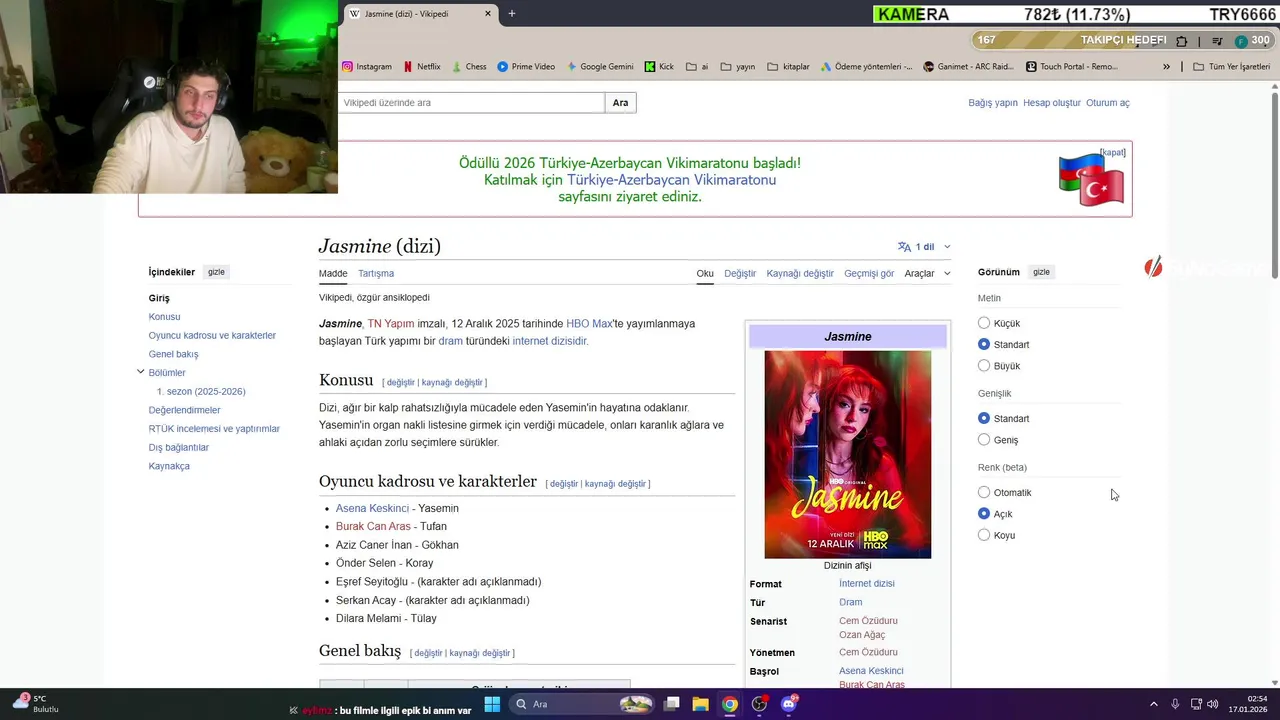Open the HBO Max link in intro
This screenshot has width=1280, height=720.
589,324
